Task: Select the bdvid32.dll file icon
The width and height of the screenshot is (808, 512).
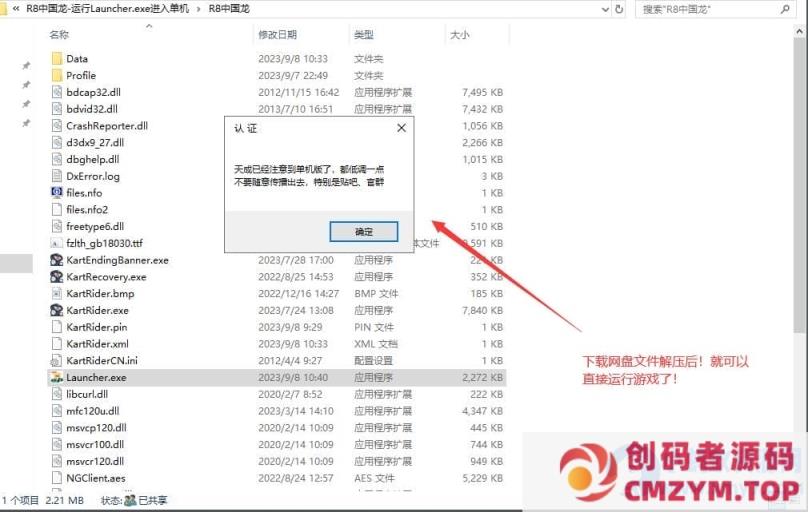Action: click(x=57, y=109)
